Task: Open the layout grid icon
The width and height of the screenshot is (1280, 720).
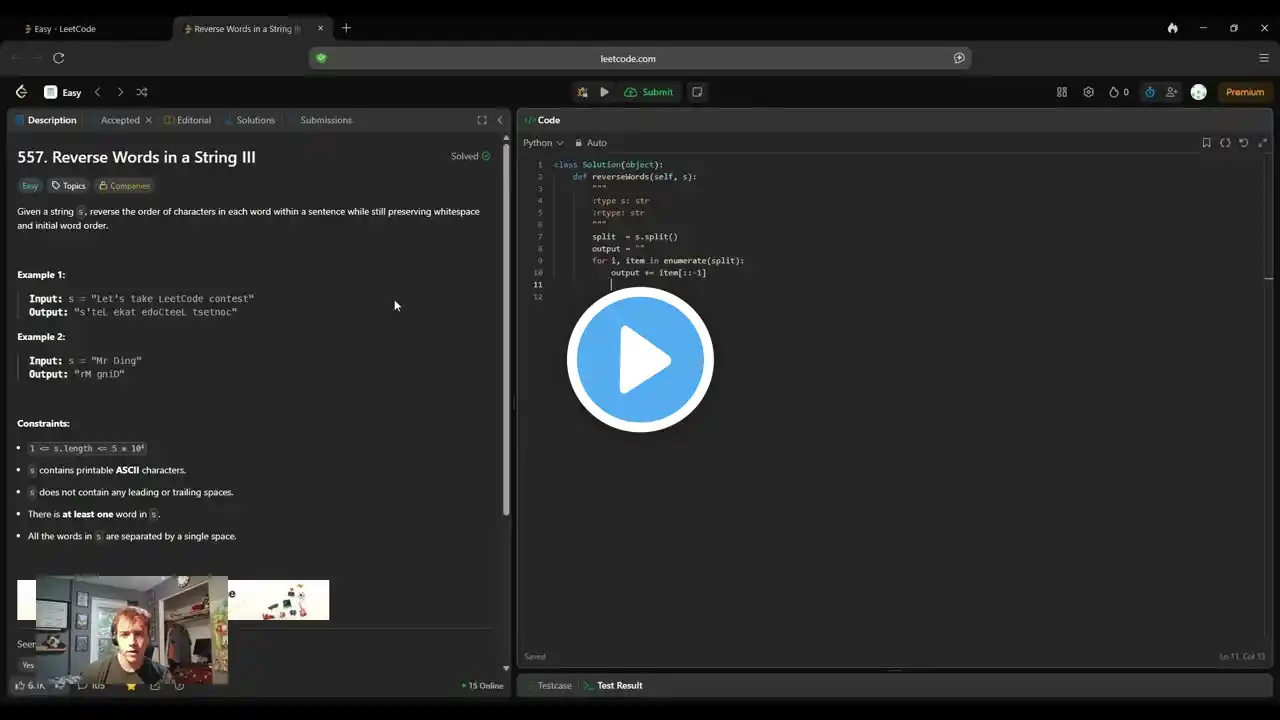Action: pyautogui.click(x=1062, y=92)
